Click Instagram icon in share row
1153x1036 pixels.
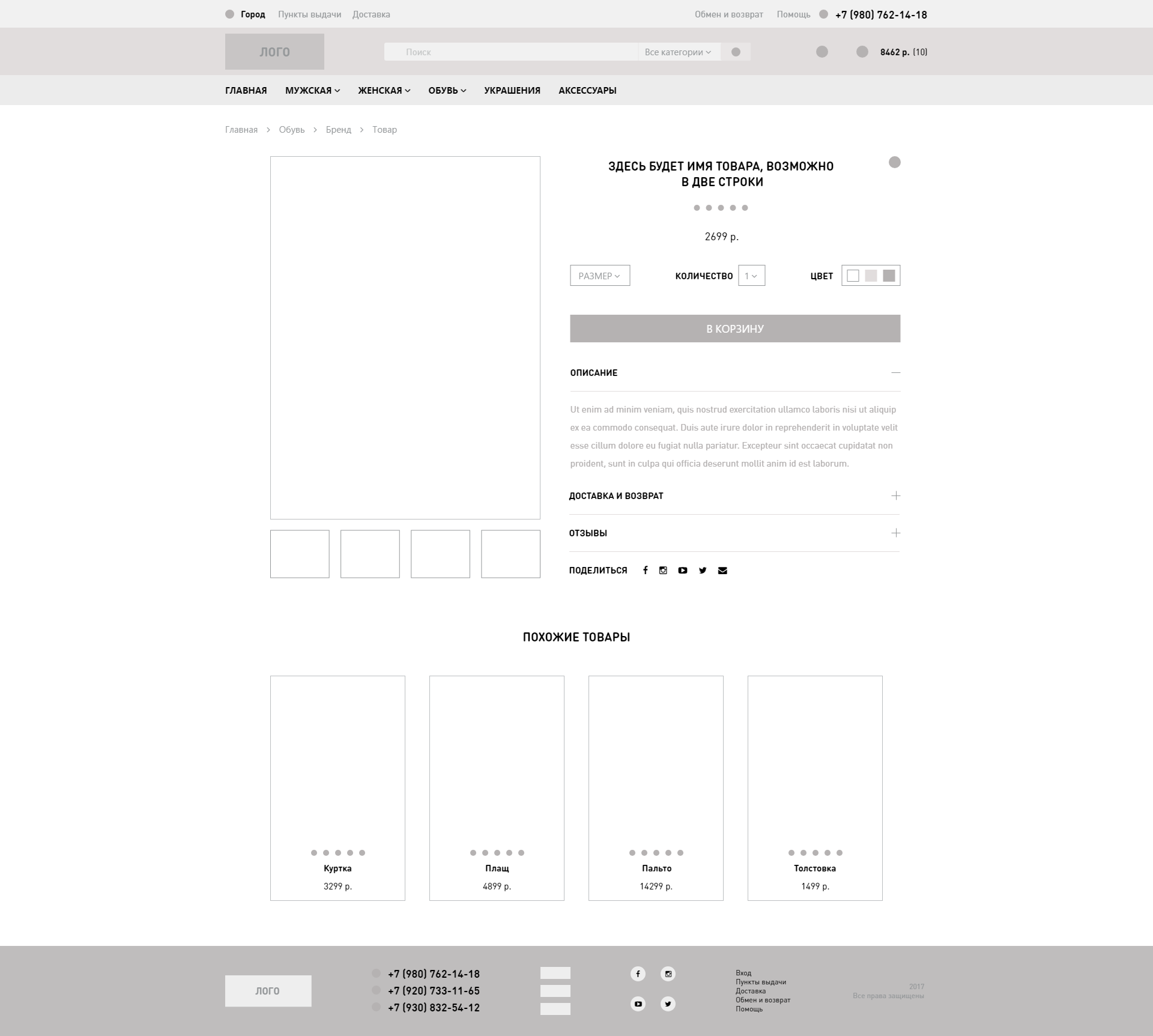tap(663, 571)
